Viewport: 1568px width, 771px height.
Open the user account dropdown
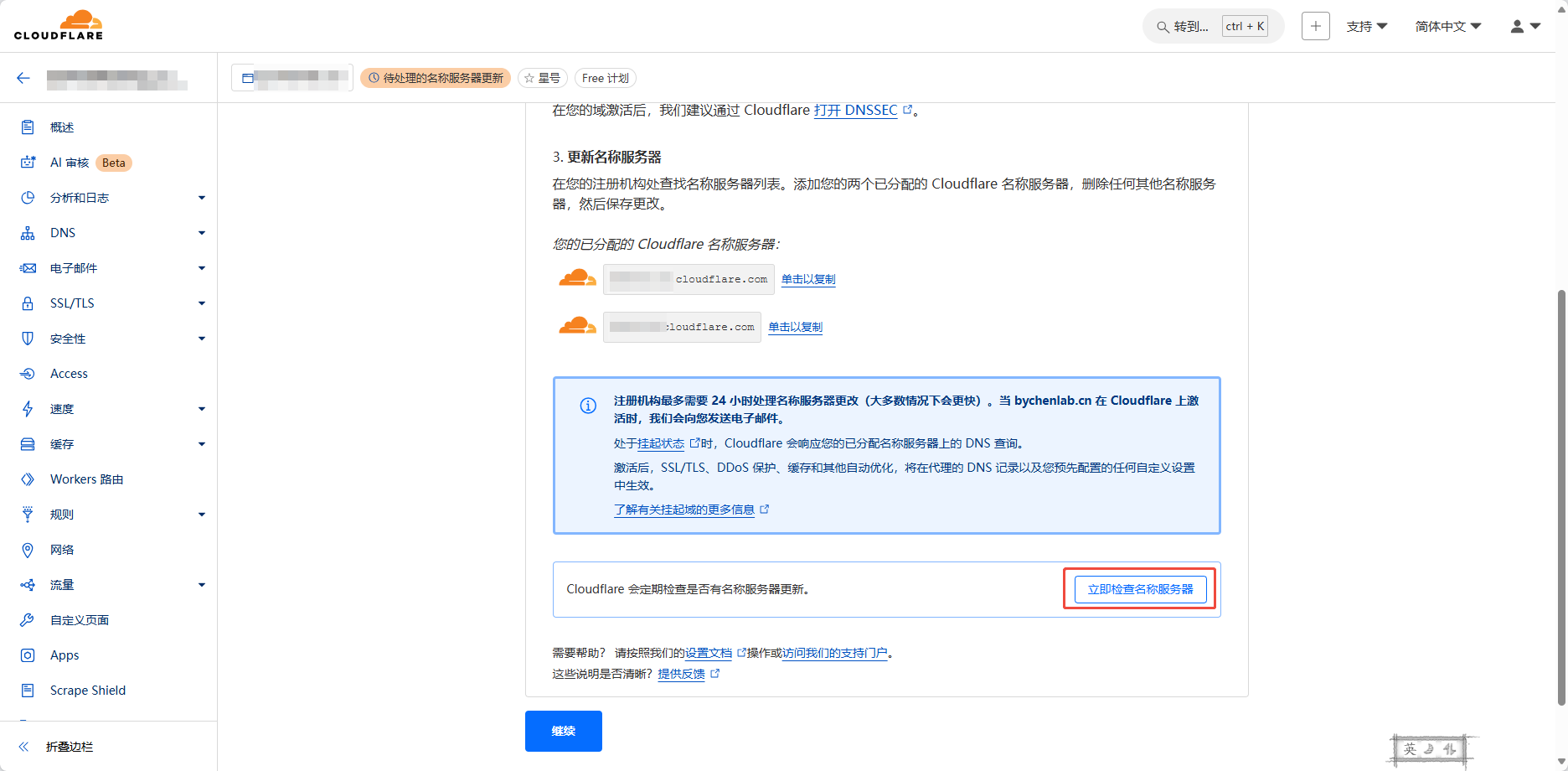[1525, 27]
